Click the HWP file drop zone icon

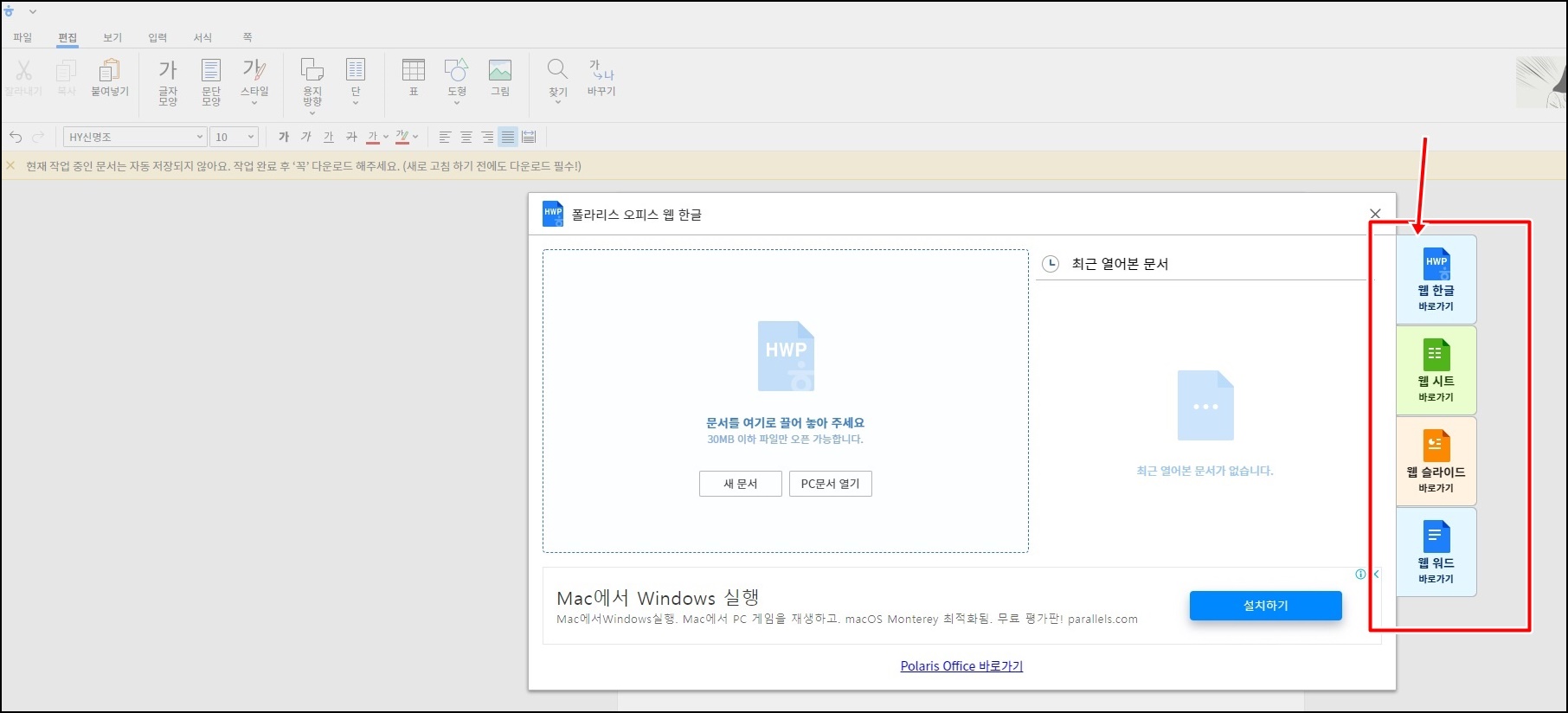(786, 356)
